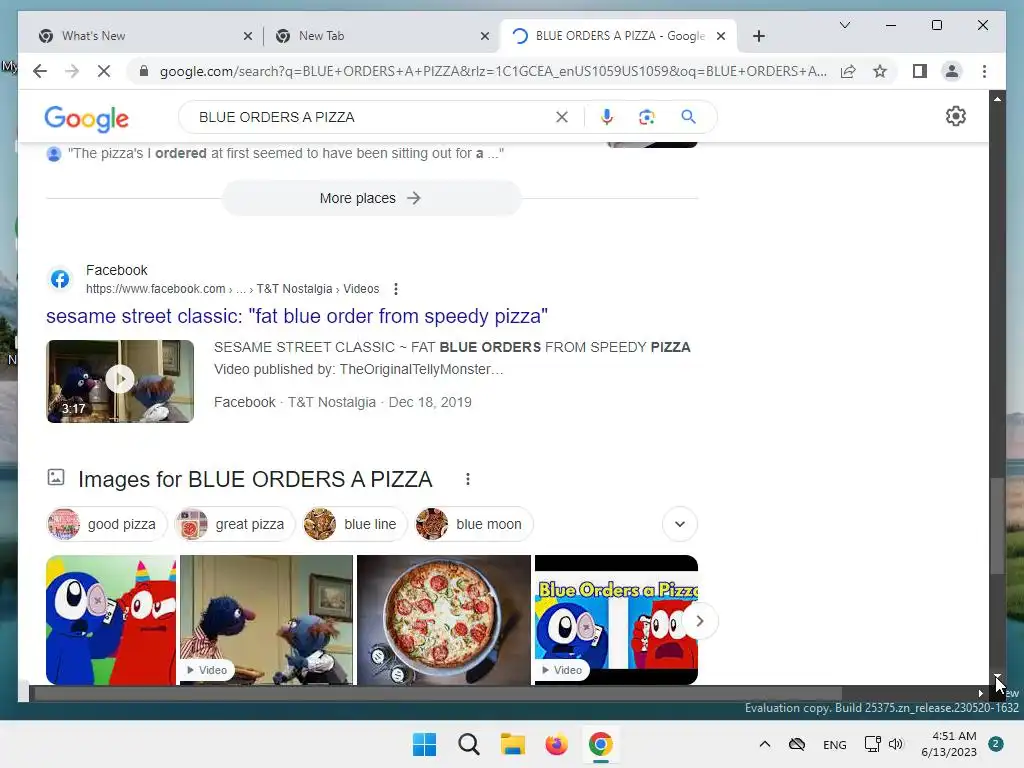Play the 3:17 Sesame Street video thumbnail
The height and width of the screenshot is (768, 1024).
[x=120, y=381]
